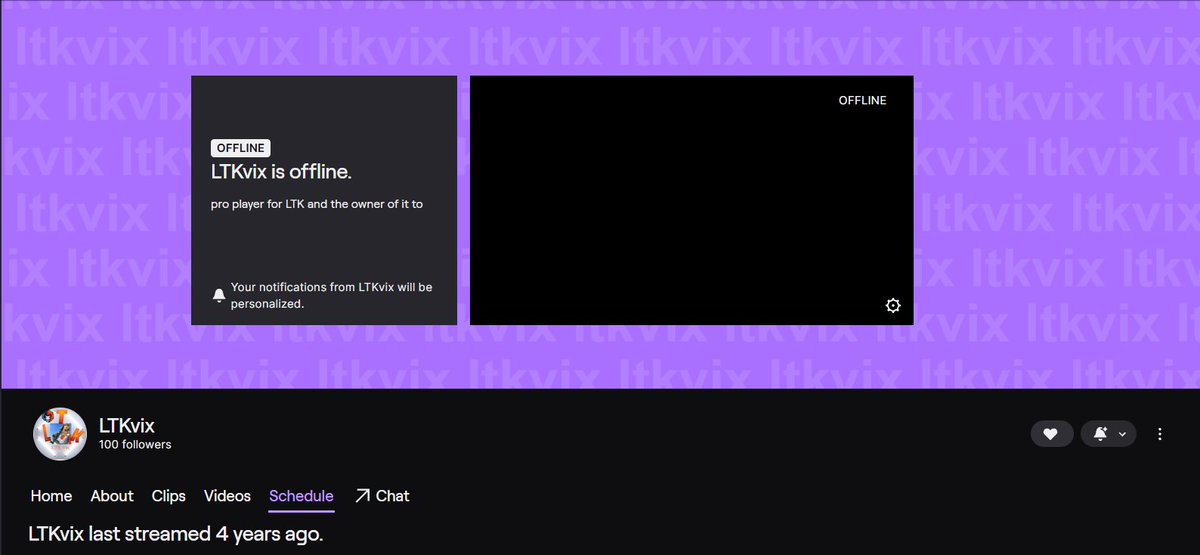
Task: Click the 'pro player for LTK' description
Action: pyautogui.click(x=317, y=204)
